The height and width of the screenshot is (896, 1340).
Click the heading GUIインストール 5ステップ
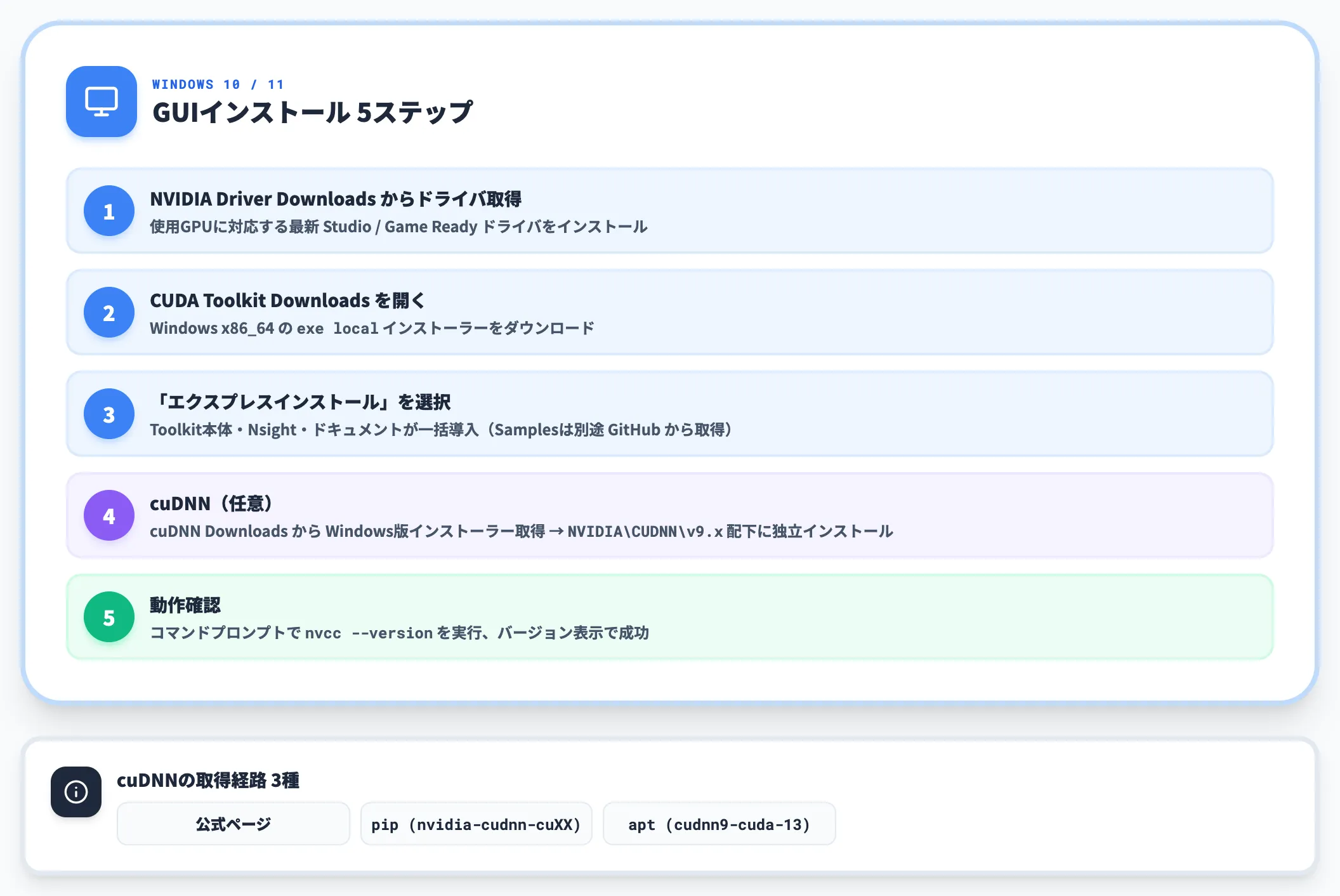coord(312,112)
